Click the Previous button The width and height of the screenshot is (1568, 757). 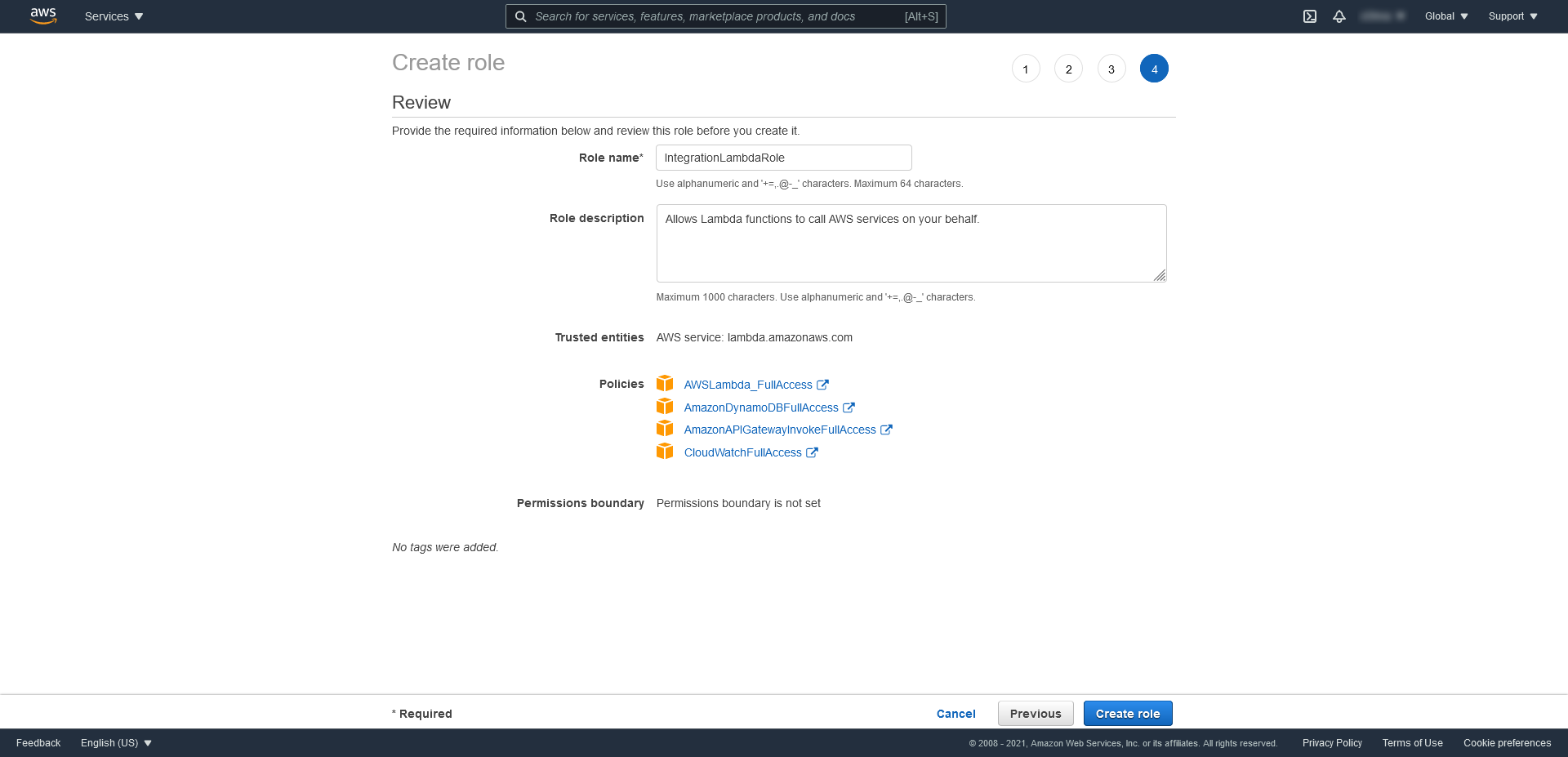click(x=1036, y=713)
